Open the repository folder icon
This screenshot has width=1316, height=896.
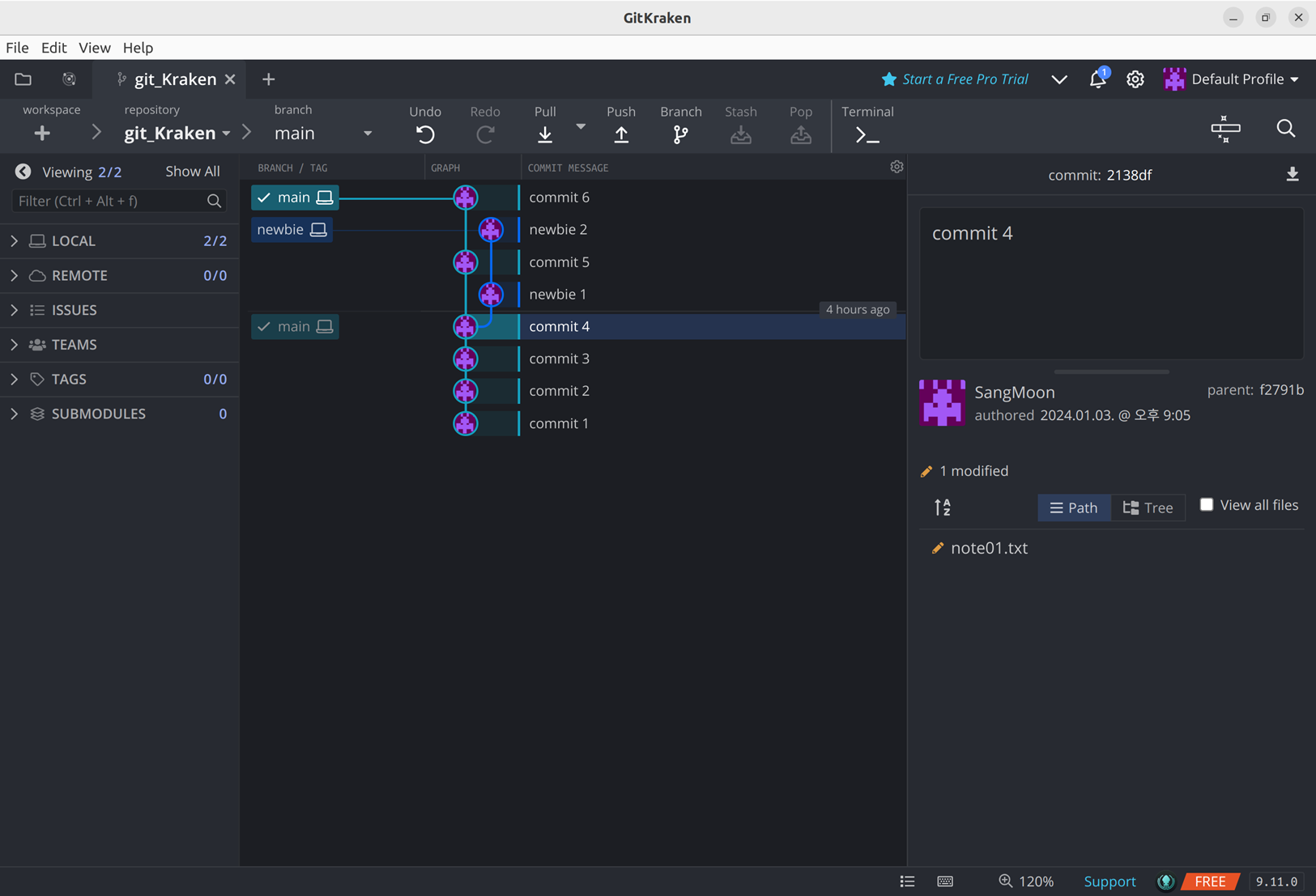coord(23,79)
